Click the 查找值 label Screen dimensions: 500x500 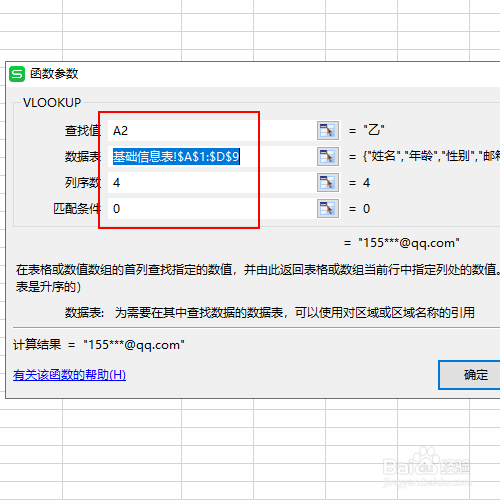click(x=83, y=130)
